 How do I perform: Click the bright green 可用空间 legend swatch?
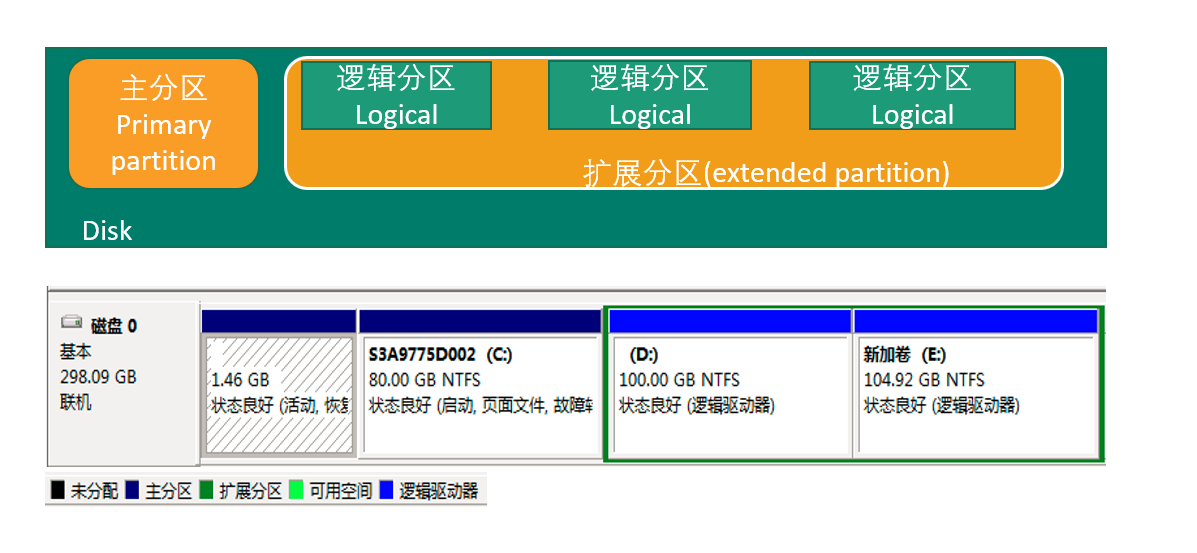point(296,490)
